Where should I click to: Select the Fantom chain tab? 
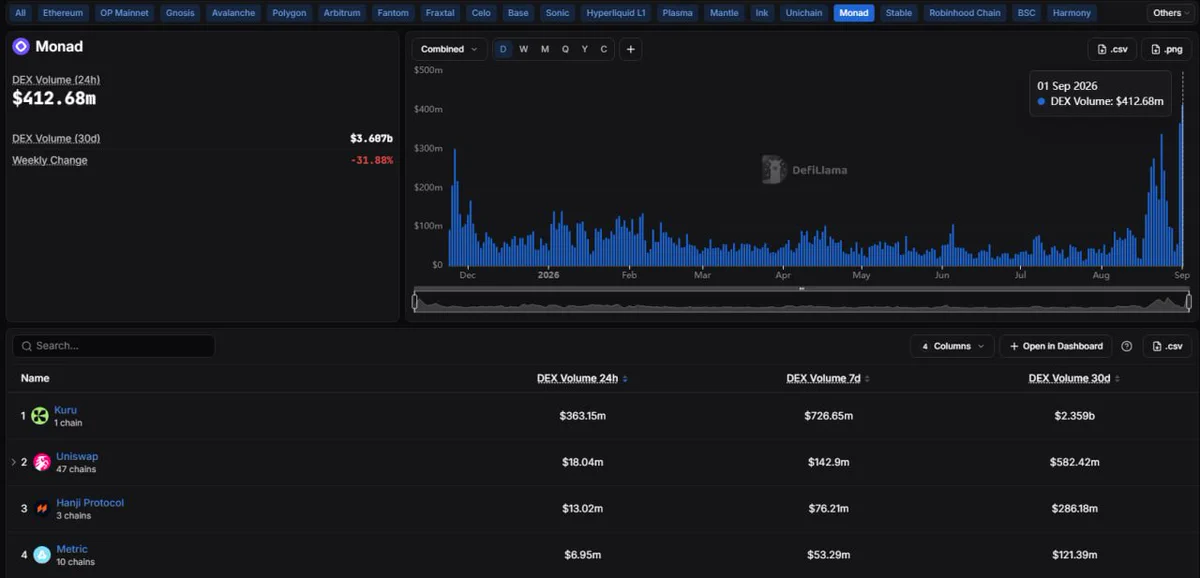(393, 13)
